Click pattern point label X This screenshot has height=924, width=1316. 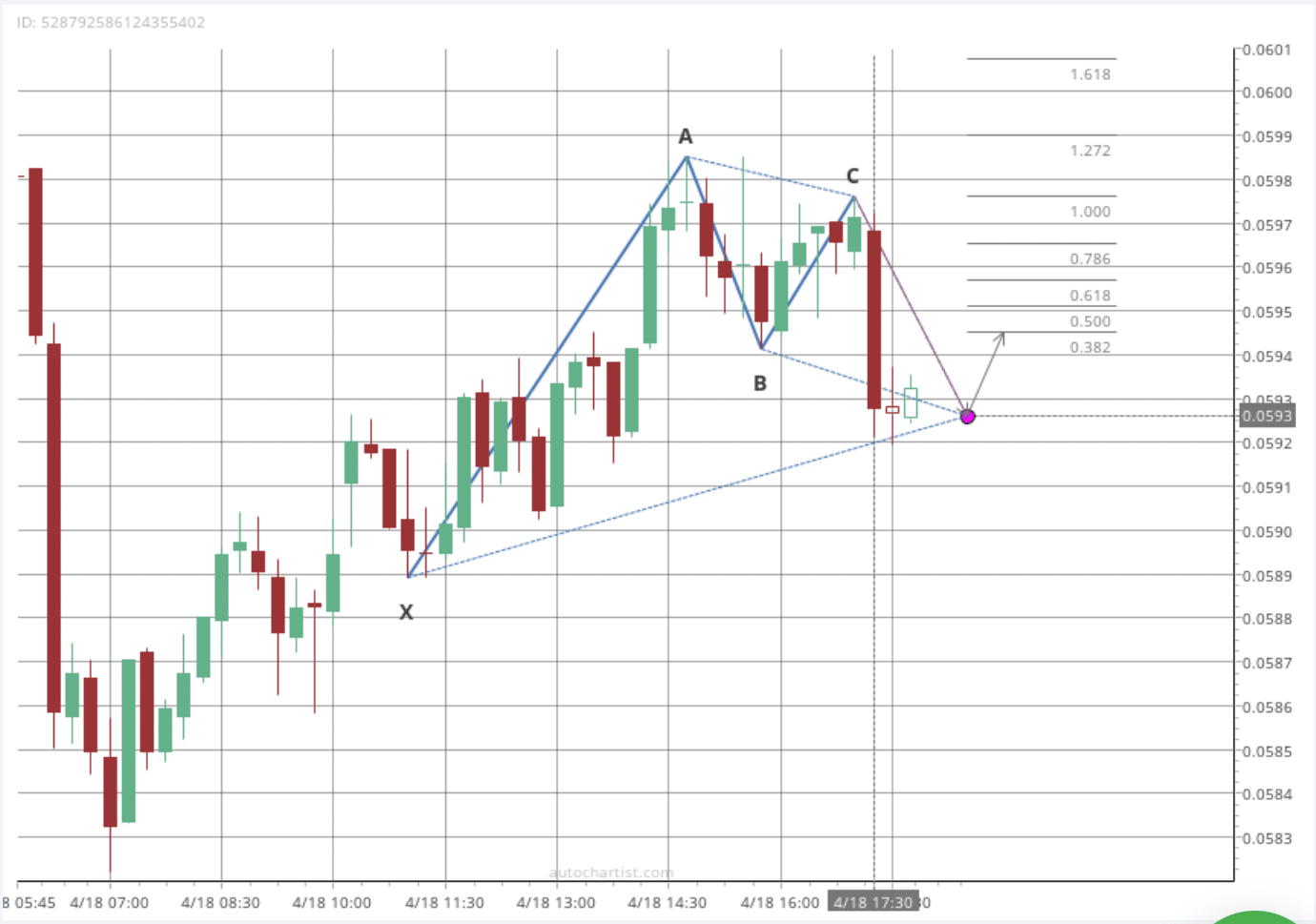[406, 612]
